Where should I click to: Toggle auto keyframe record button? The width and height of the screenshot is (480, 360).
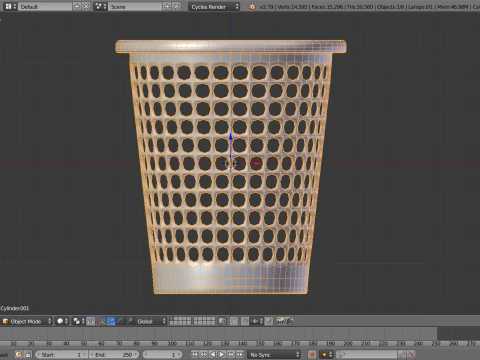[x=312, y=354]
